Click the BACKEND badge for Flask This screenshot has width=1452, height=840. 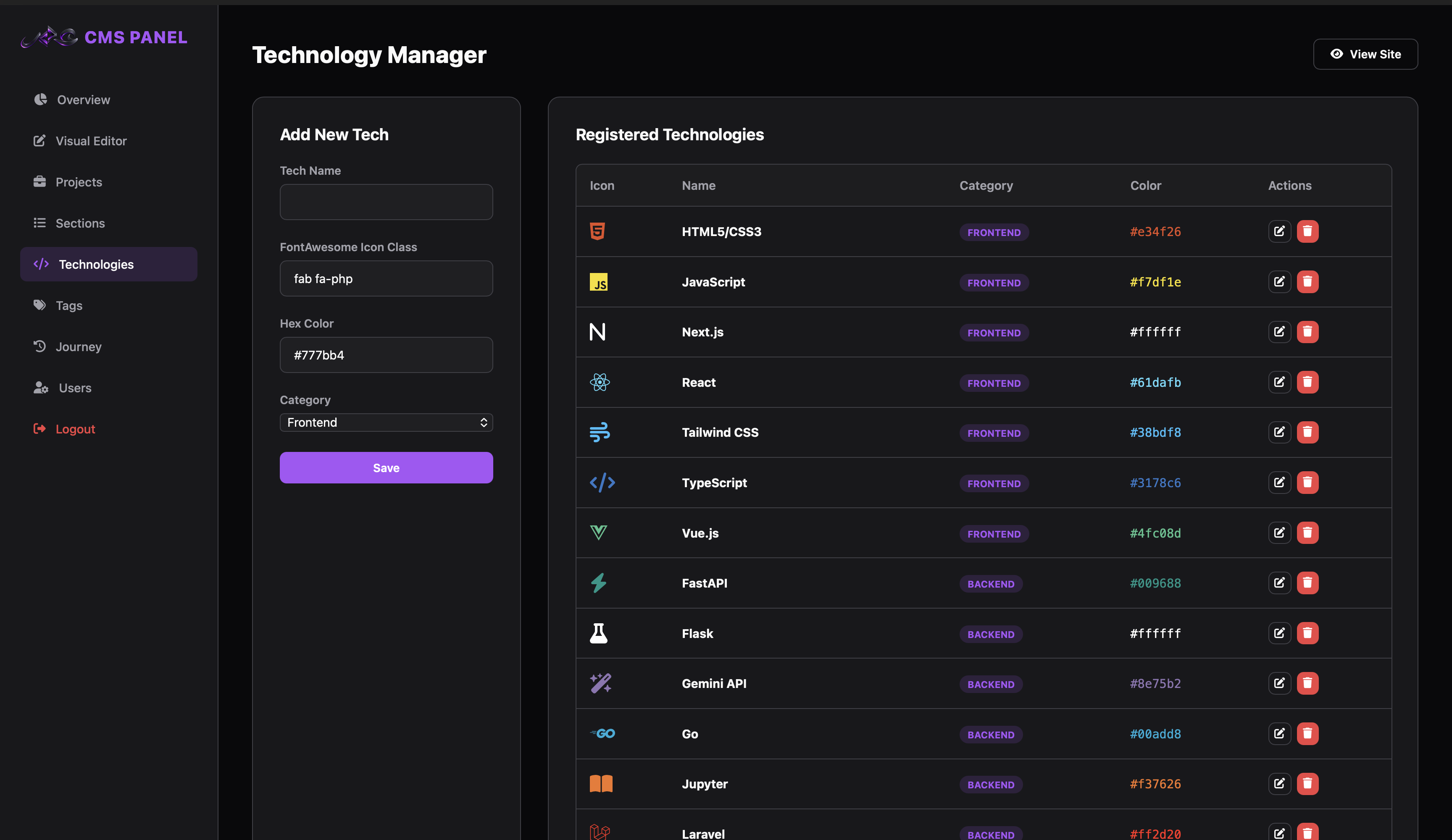[990, 634]
